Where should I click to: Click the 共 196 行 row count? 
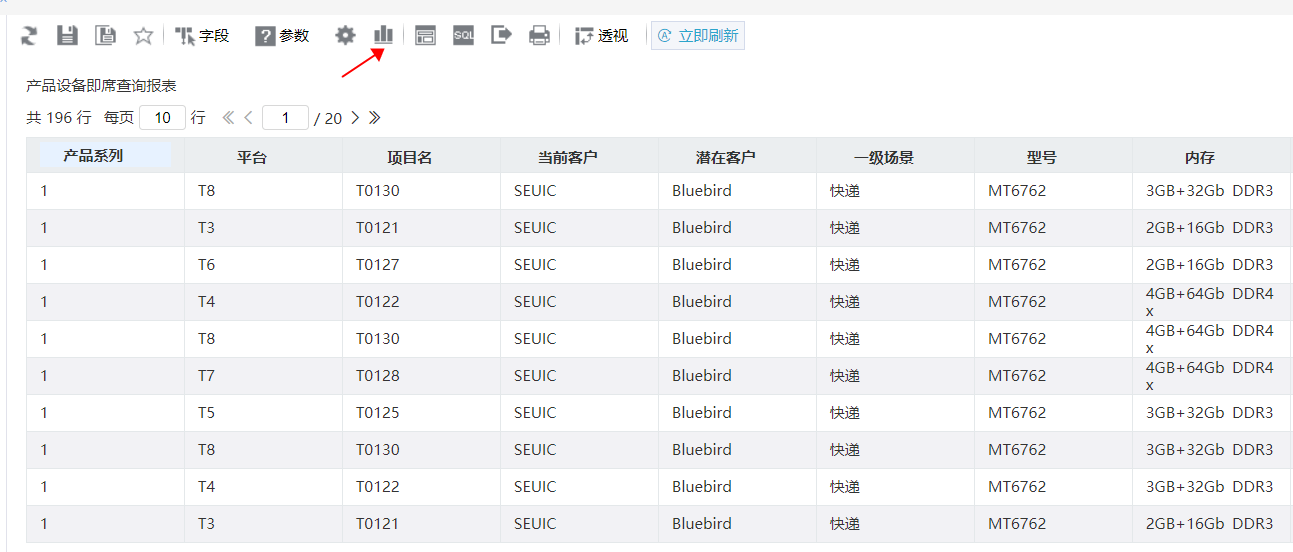59,118
